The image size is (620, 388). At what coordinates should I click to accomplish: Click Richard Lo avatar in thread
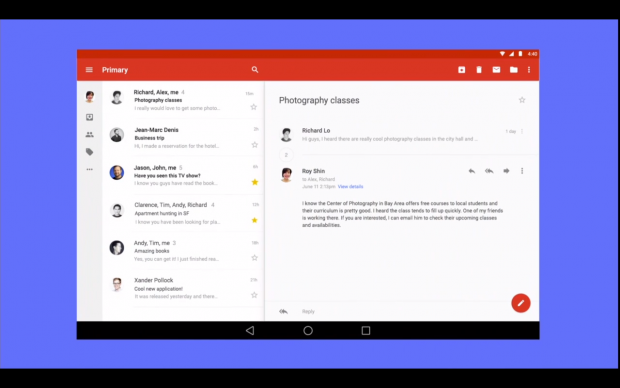(286, 134)
